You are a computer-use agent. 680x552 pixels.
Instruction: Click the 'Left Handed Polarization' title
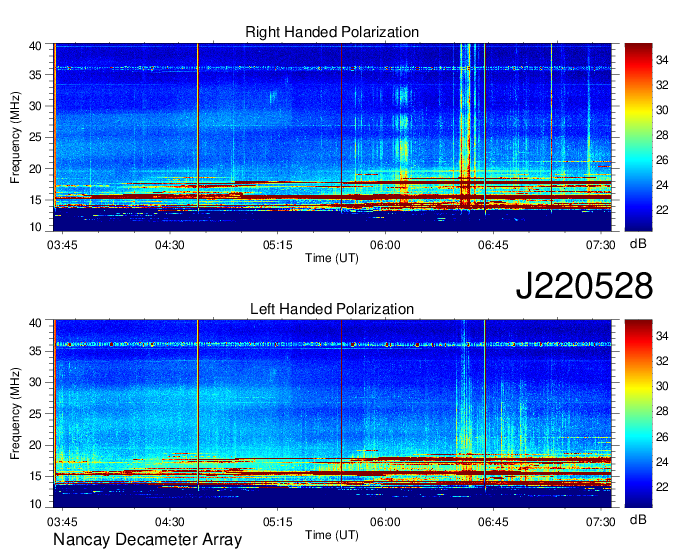332,309
